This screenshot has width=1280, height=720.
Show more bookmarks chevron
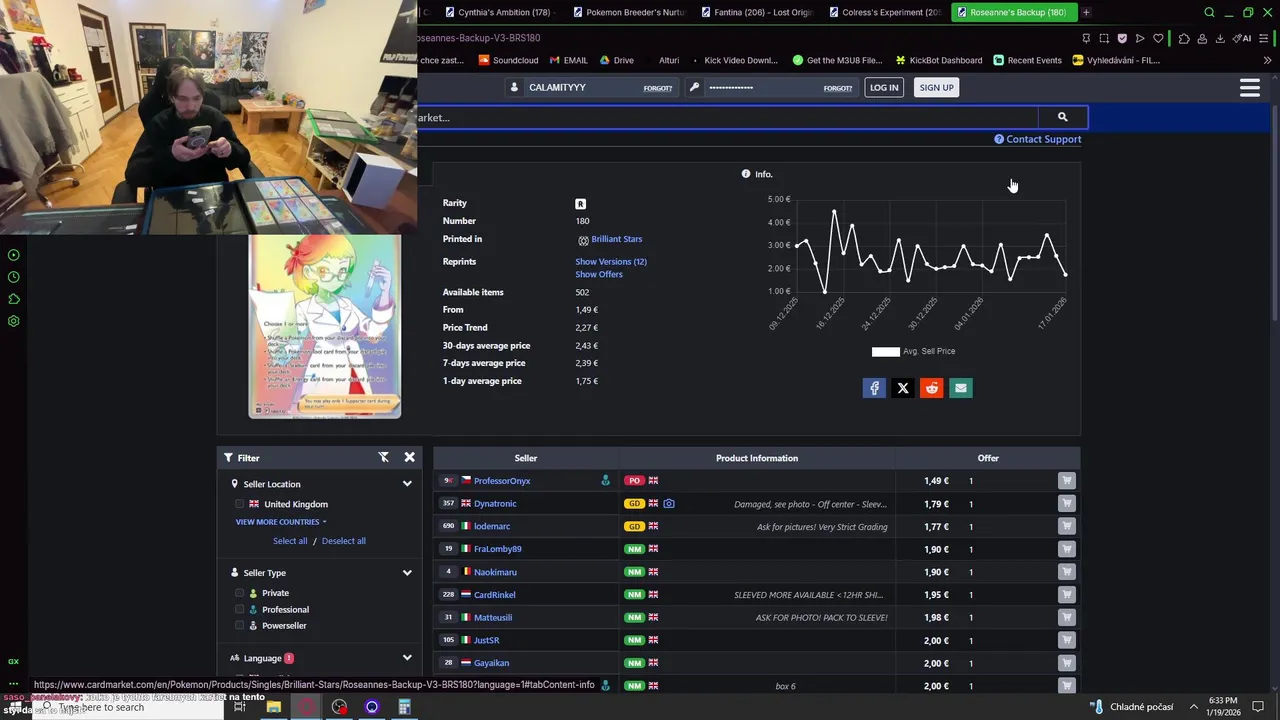(x=1267, y=60)
